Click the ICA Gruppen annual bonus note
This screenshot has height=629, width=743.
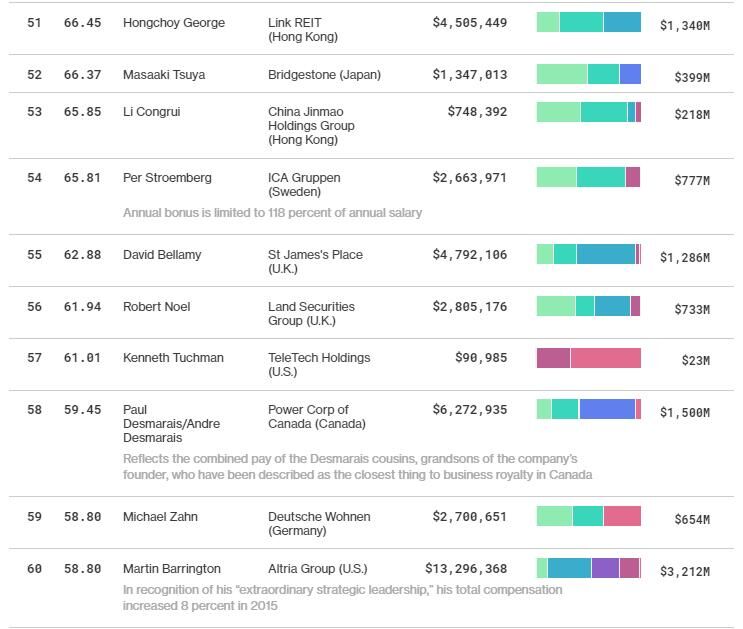click(x=272, y=213)
